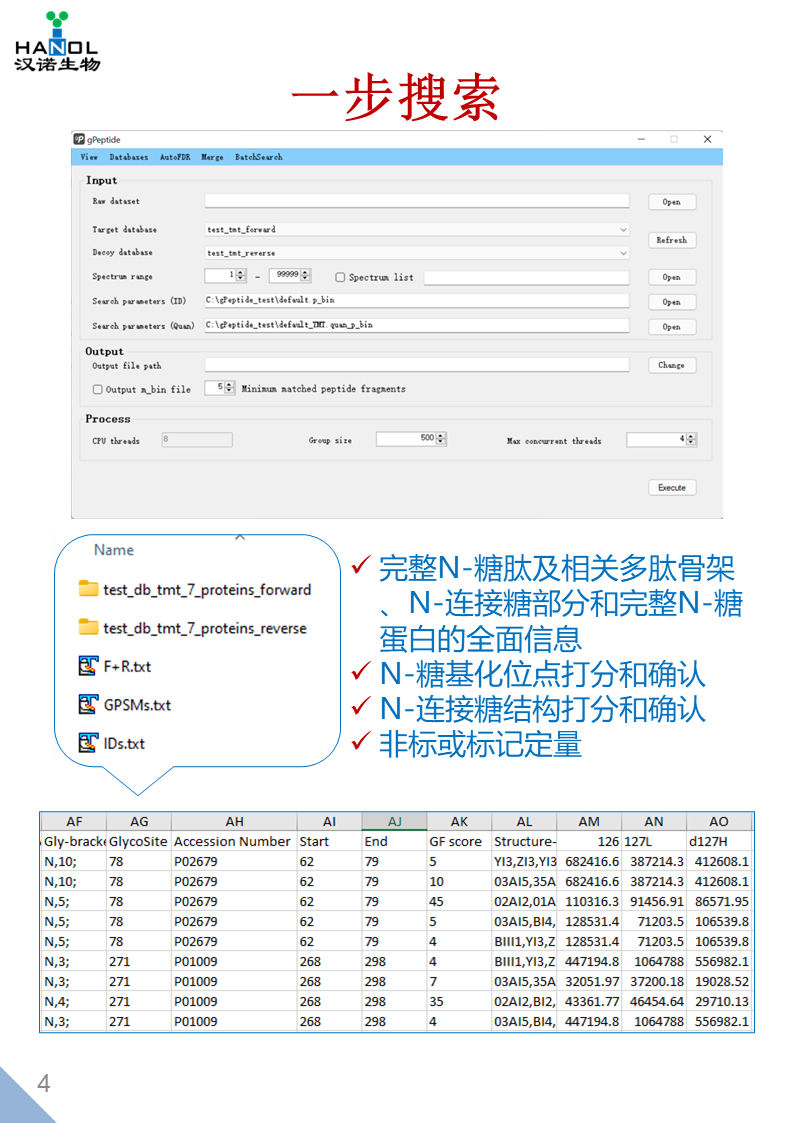Select column header AN in spreadsheet

pyautogui.click(x=654, y=821)
